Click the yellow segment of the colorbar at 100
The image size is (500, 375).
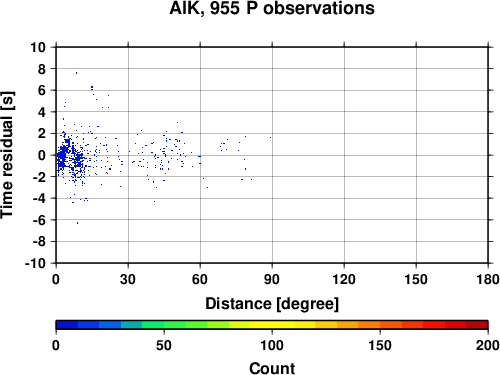[x=272, y=325]
